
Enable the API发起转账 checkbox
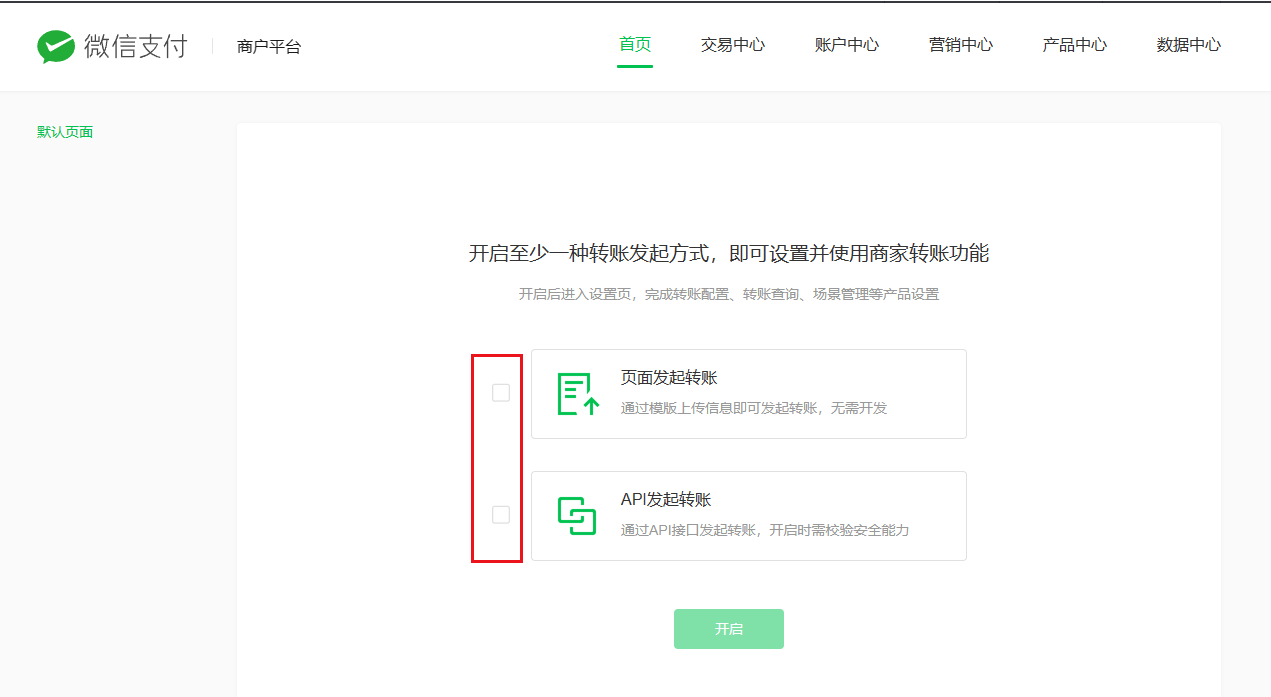[x=501, y=515]
